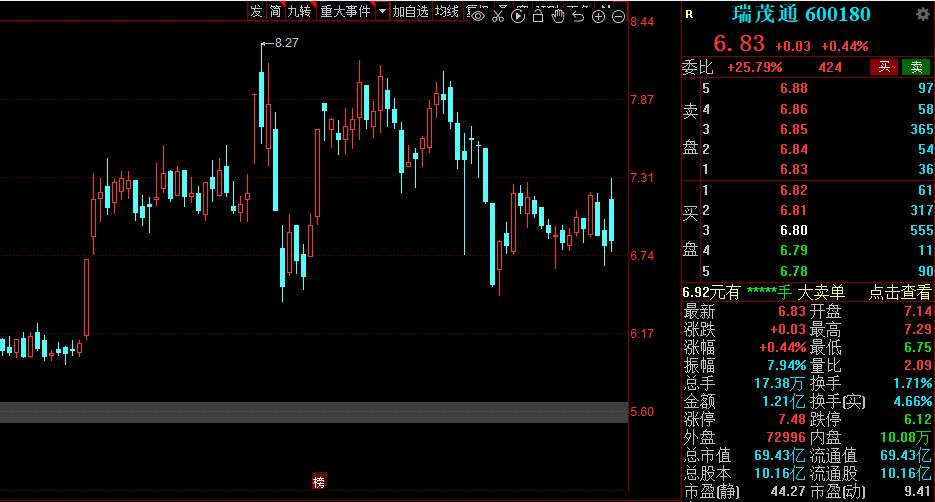Screen dimensions: 935x502
Task: Click the R margin trading badge
Action: click(689, 14)
